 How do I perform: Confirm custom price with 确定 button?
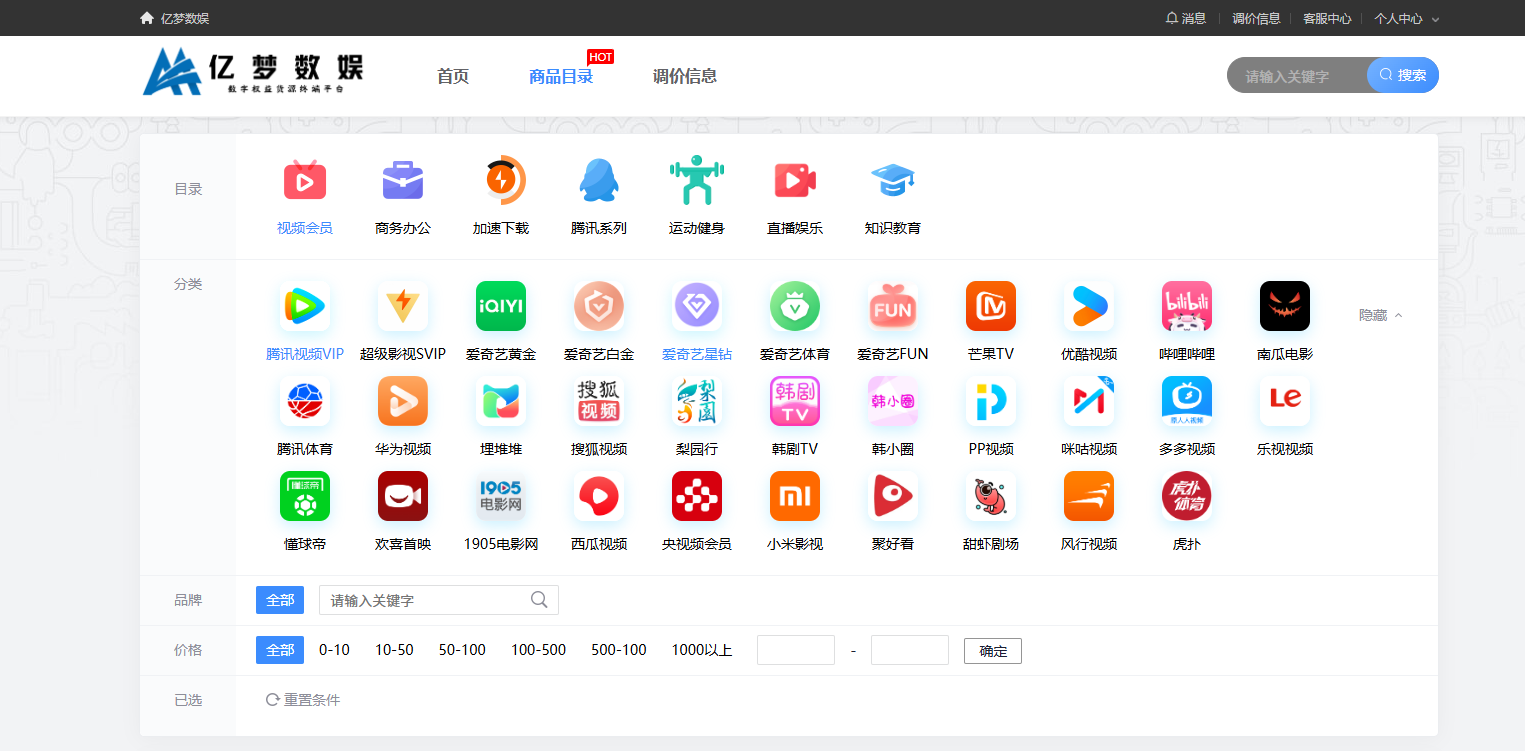[x=993, y=651]
